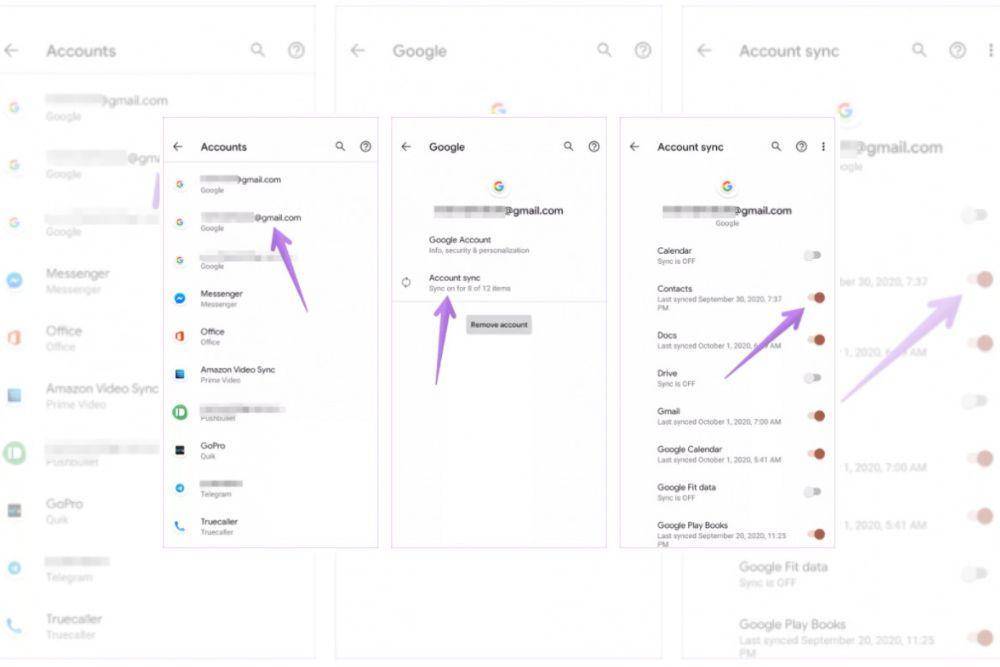This screenshot has height=667, width=1000.
Task: Open help in the foreground Google panel
Action: click(594, 147)
